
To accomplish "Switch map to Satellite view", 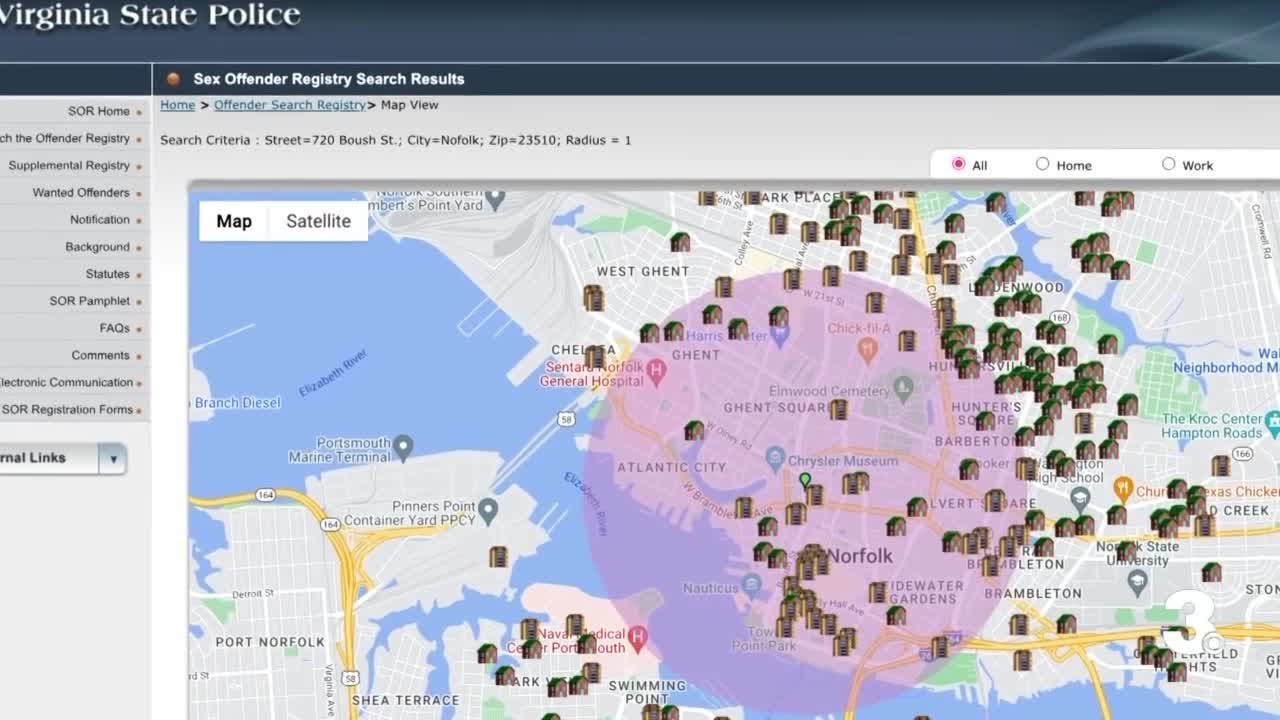I will (318, 221).
